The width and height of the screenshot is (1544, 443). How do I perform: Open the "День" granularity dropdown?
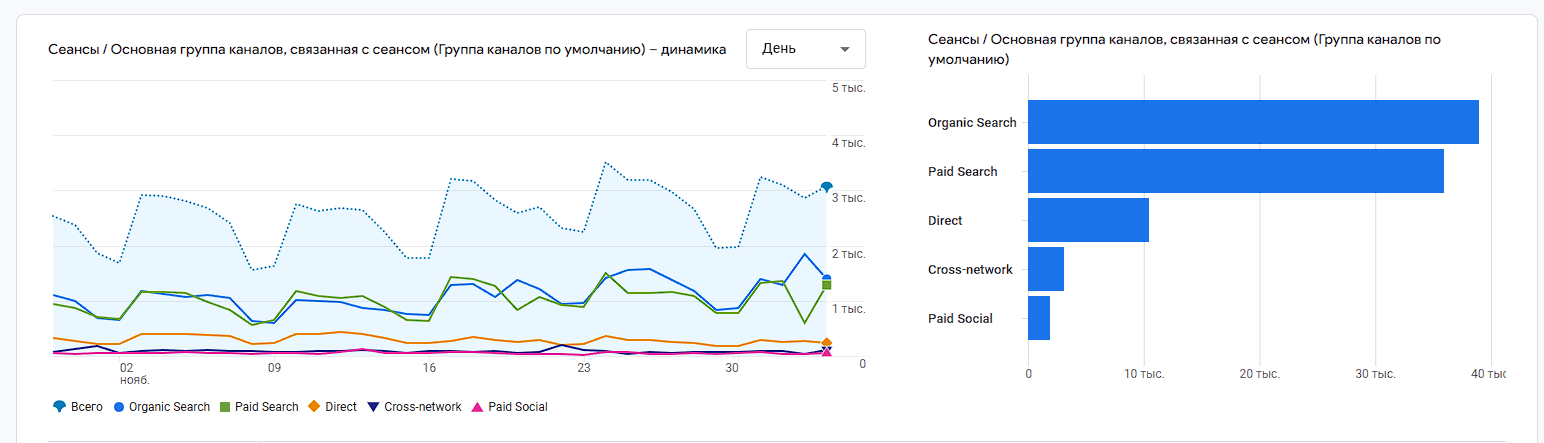[x=805, y=49]
